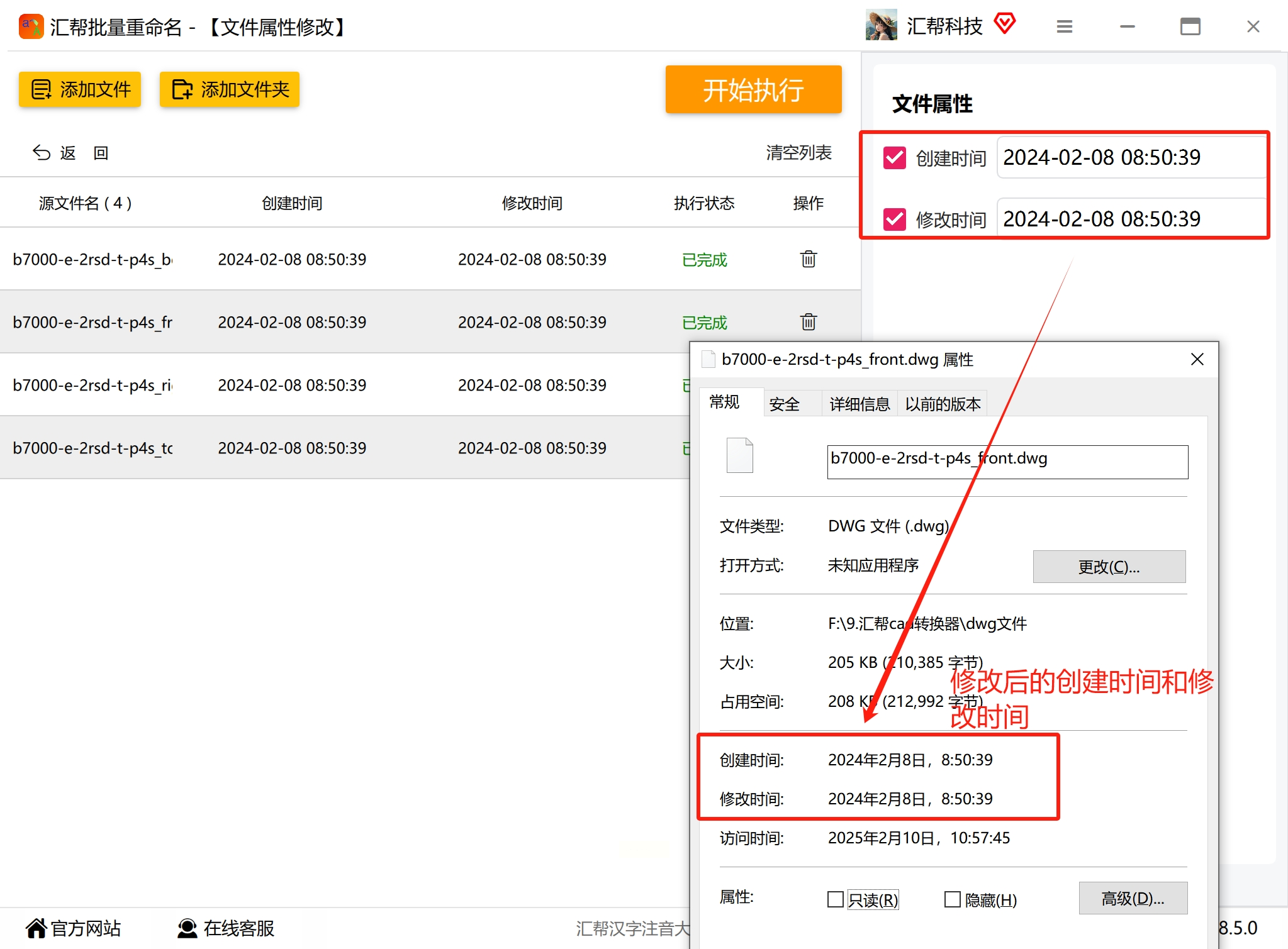Screen dimensions: 1288x949
Task: Enable the 只读(R) attribute checkbox
Action: [x=836, y=899]
